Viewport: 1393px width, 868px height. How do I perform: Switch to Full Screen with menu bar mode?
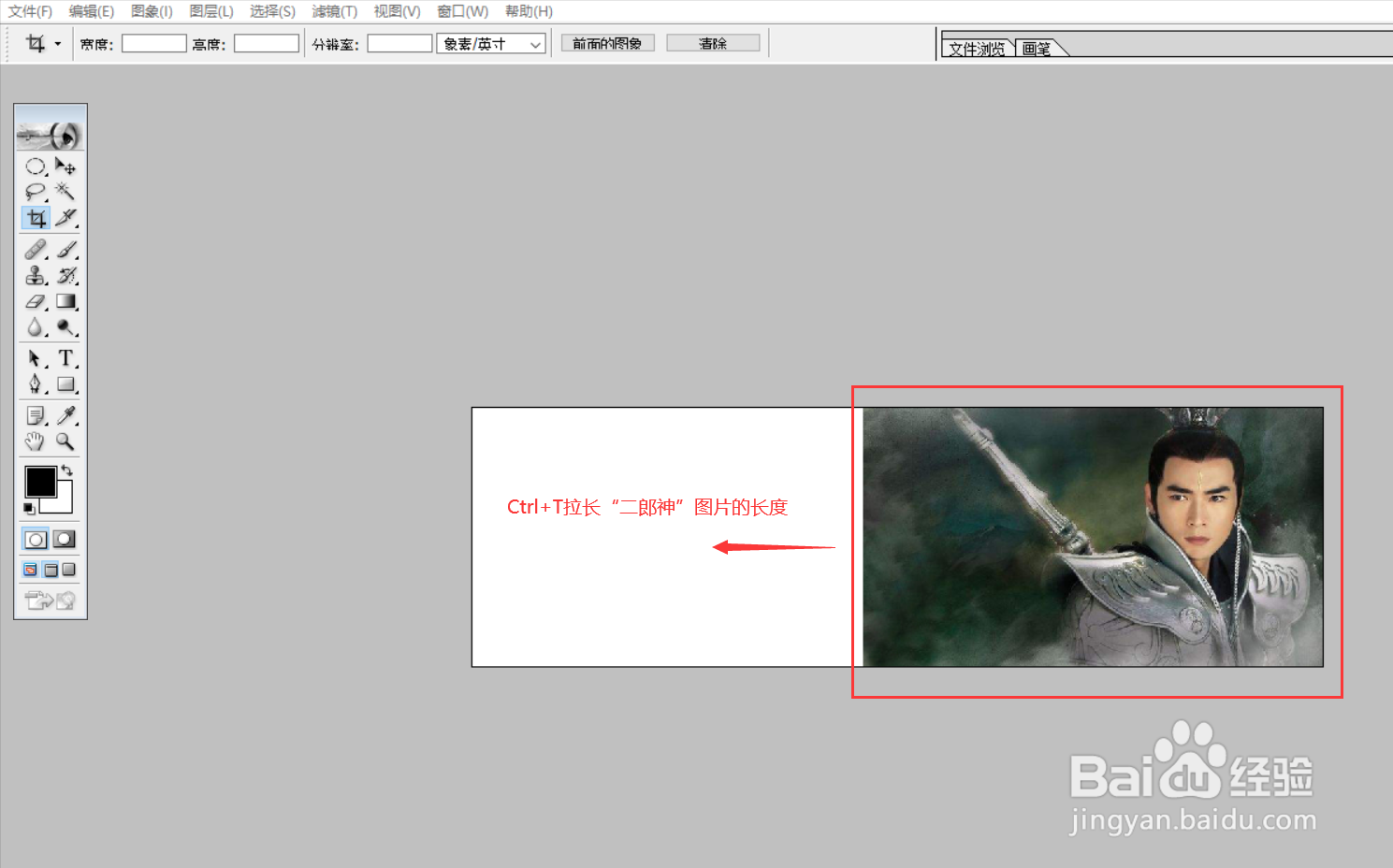51,570
